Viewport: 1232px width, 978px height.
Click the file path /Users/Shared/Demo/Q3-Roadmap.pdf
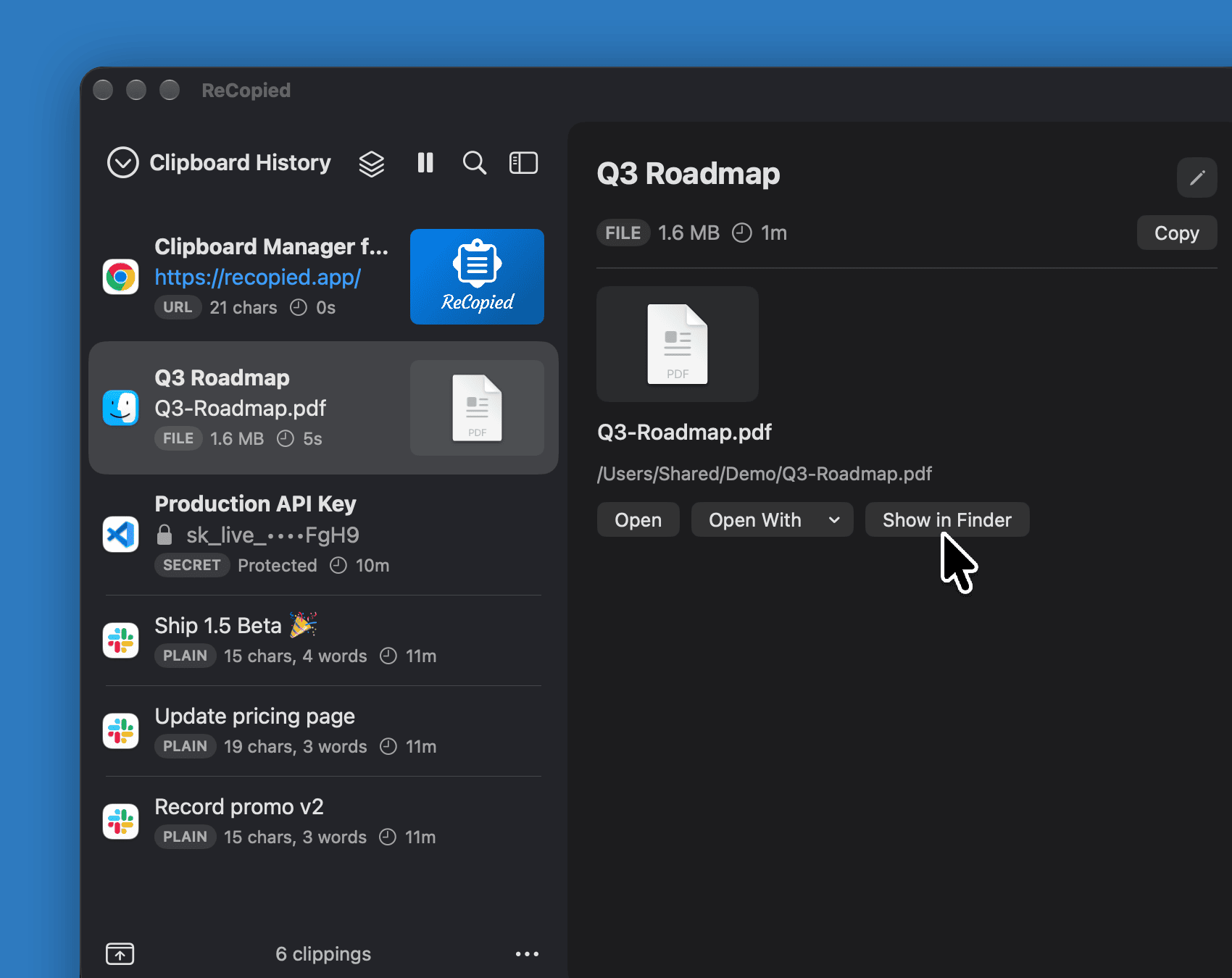pos(765,474)
